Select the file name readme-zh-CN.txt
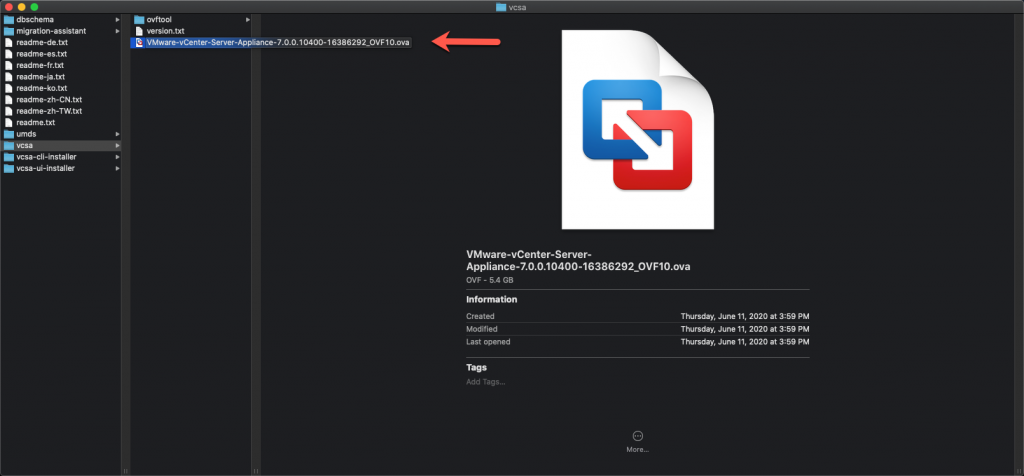Image resolution: width=1024 pixels, height=476 pixels. (49, 99)
